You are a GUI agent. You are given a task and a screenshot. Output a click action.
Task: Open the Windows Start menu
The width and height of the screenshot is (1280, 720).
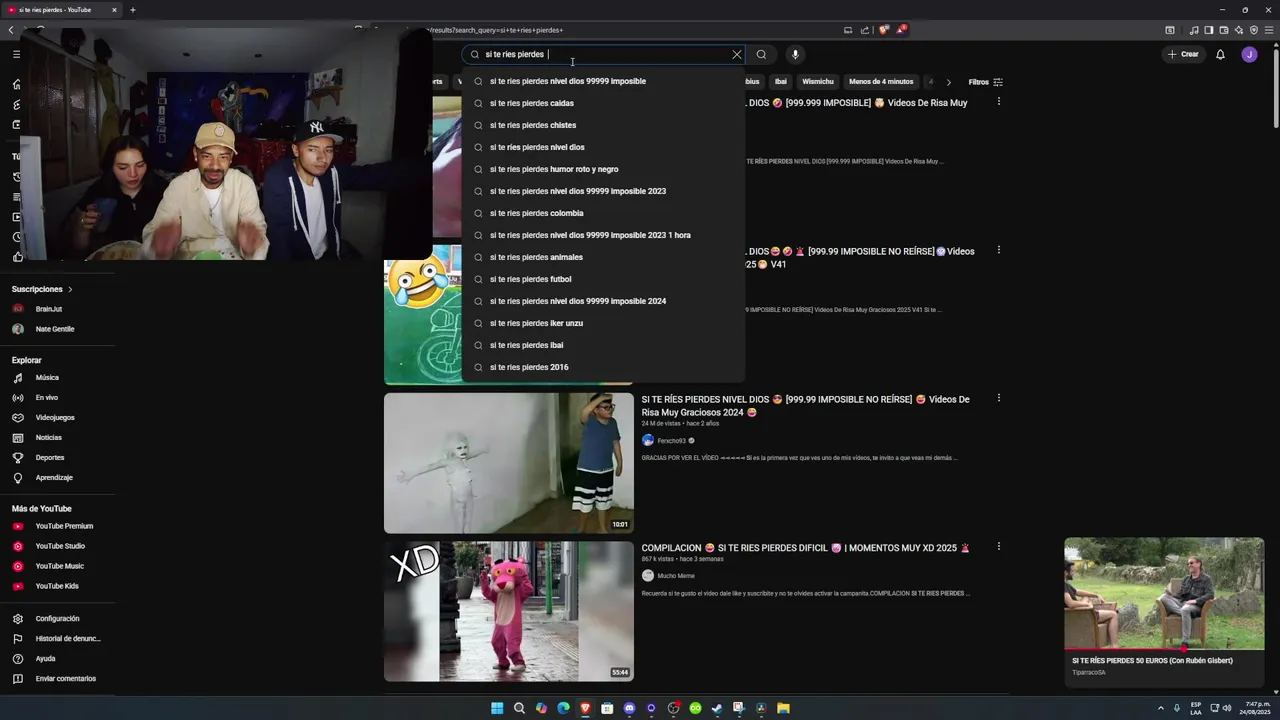[x=497, y=708]
